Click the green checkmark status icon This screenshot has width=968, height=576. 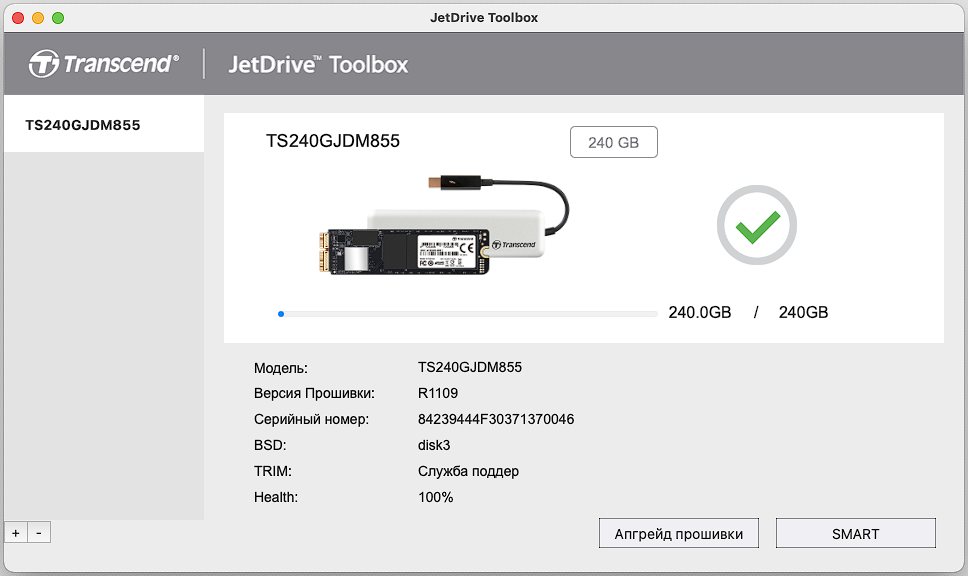coord(757,225)
